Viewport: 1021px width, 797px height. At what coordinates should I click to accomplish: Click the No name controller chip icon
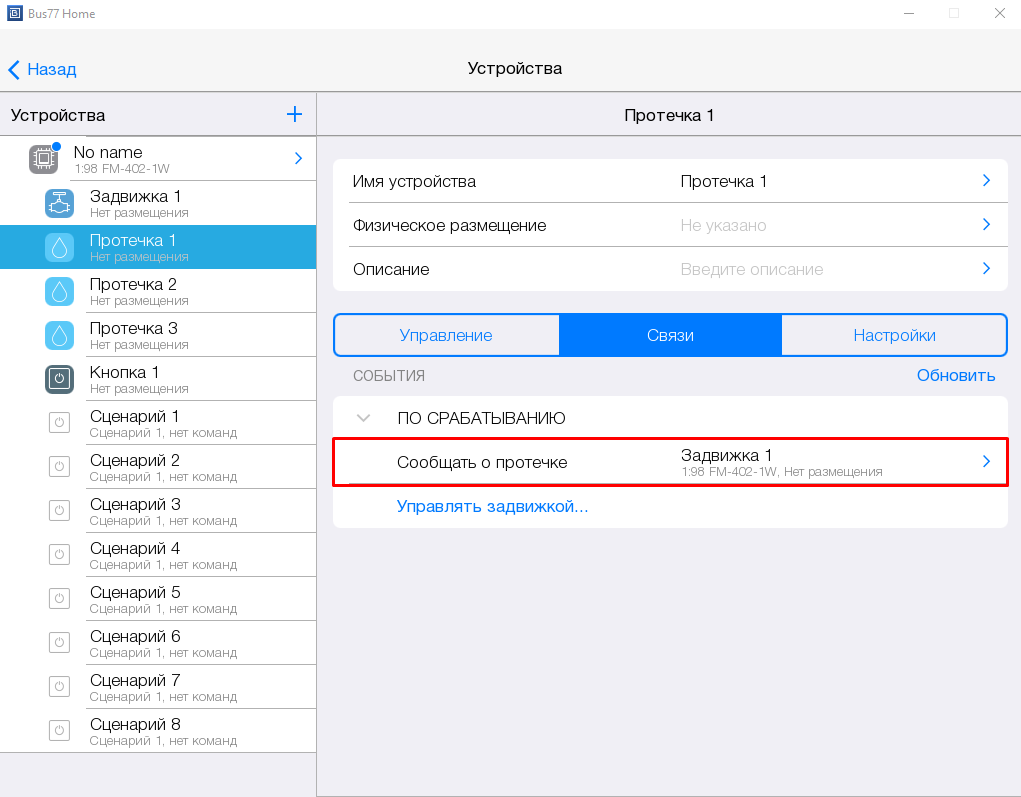(43, 159)
